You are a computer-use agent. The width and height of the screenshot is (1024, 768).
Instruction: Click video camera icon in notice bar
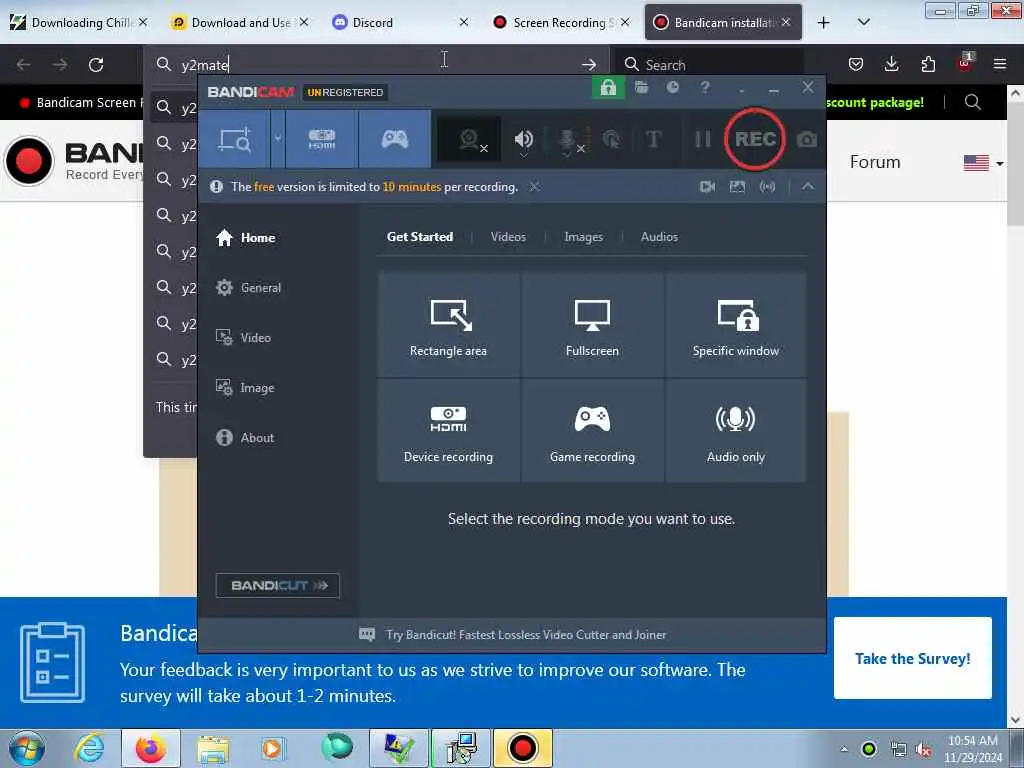point(707,187)
